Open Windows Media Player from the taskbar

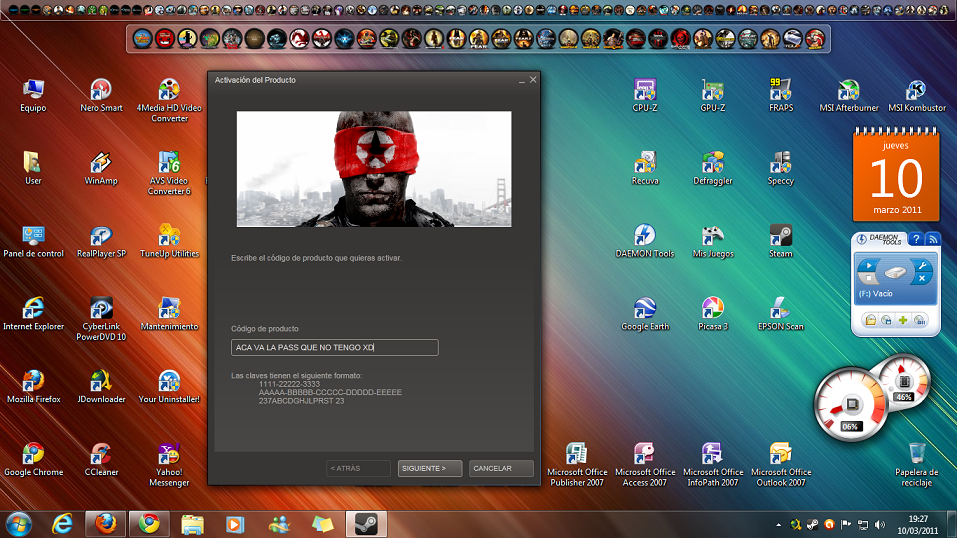point(235,524)
